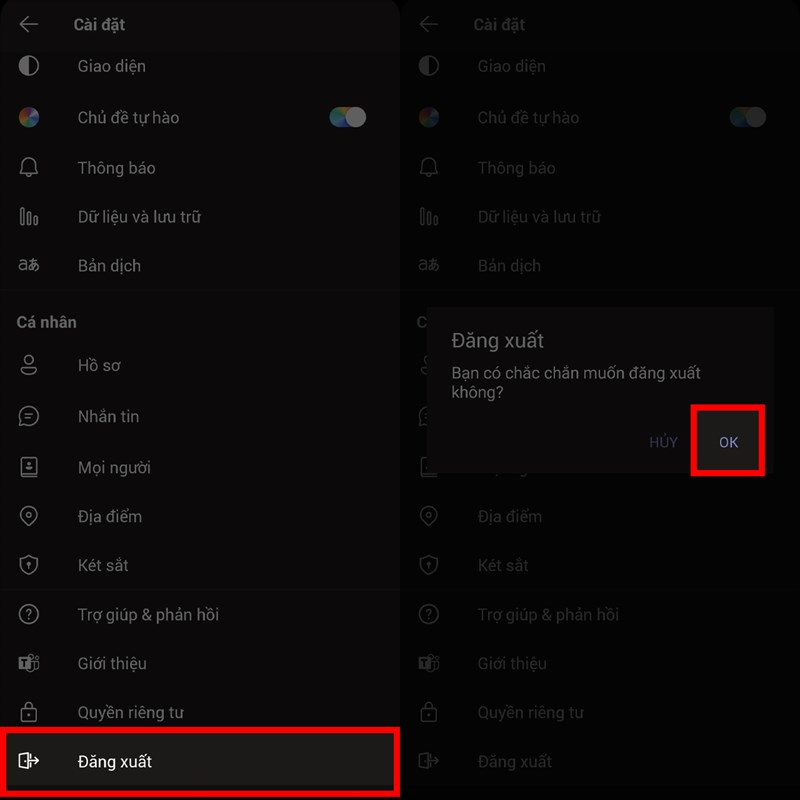
Task: Toggle the undimmed Chủ đề tự hào switch
Action: (x=348, y=117)
